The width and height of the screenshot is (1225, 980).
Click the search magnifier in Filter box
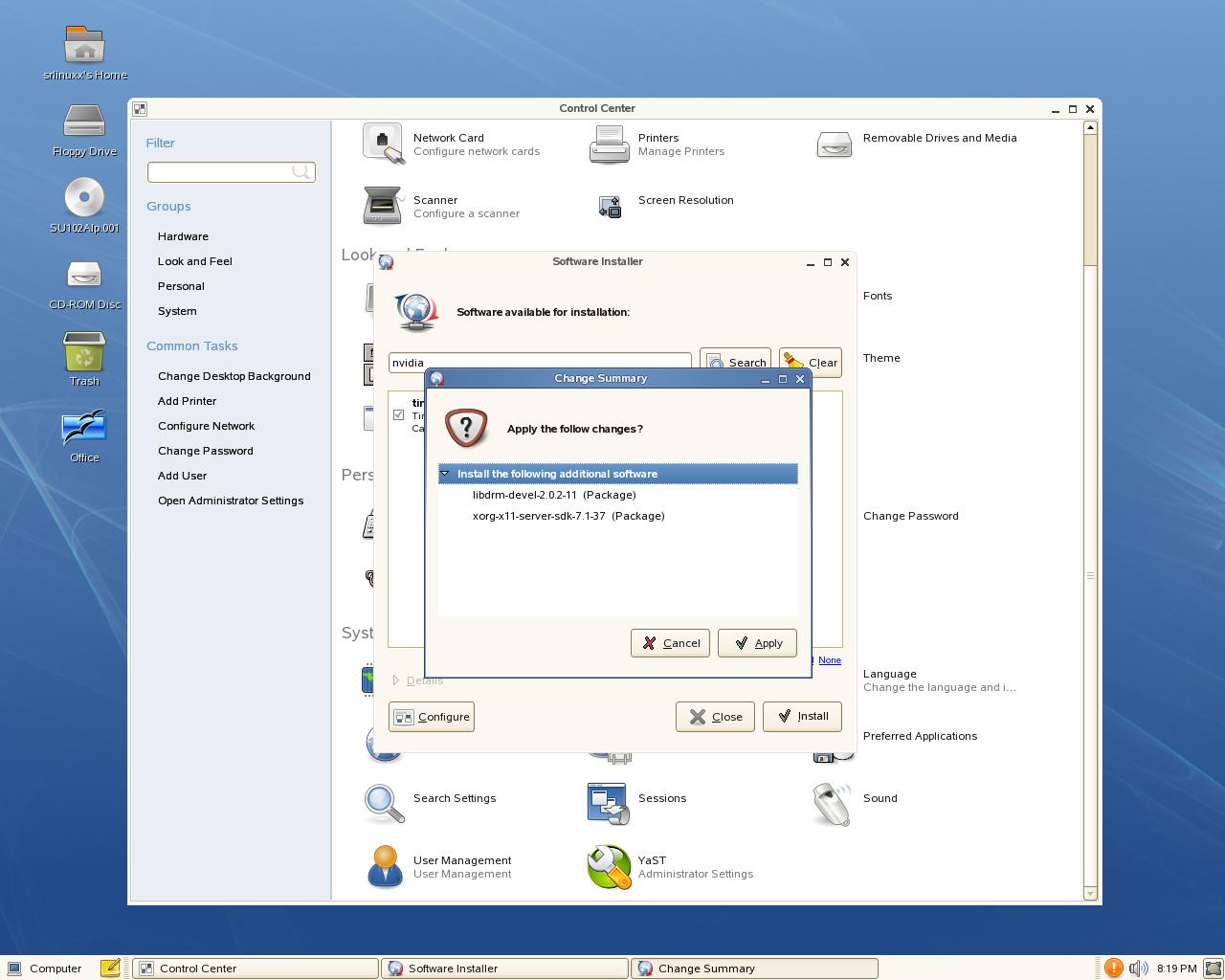pyautogui.click(x=301, y=172)
